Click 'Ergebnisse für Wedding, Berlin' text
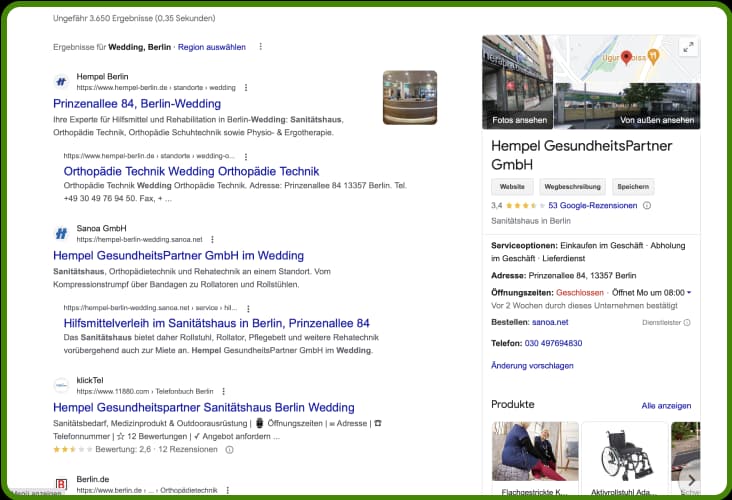The width and height of the screenshot is (732, 500). tap(112, 47)
